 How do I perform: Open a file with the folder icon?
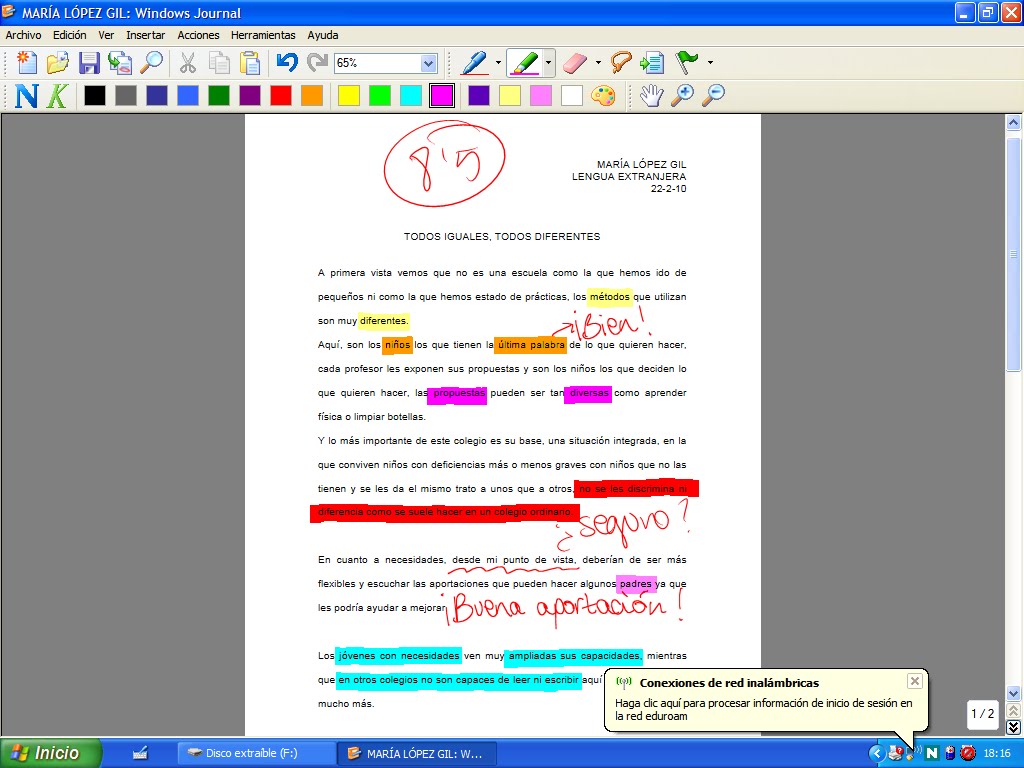click(x=57, y=63)
